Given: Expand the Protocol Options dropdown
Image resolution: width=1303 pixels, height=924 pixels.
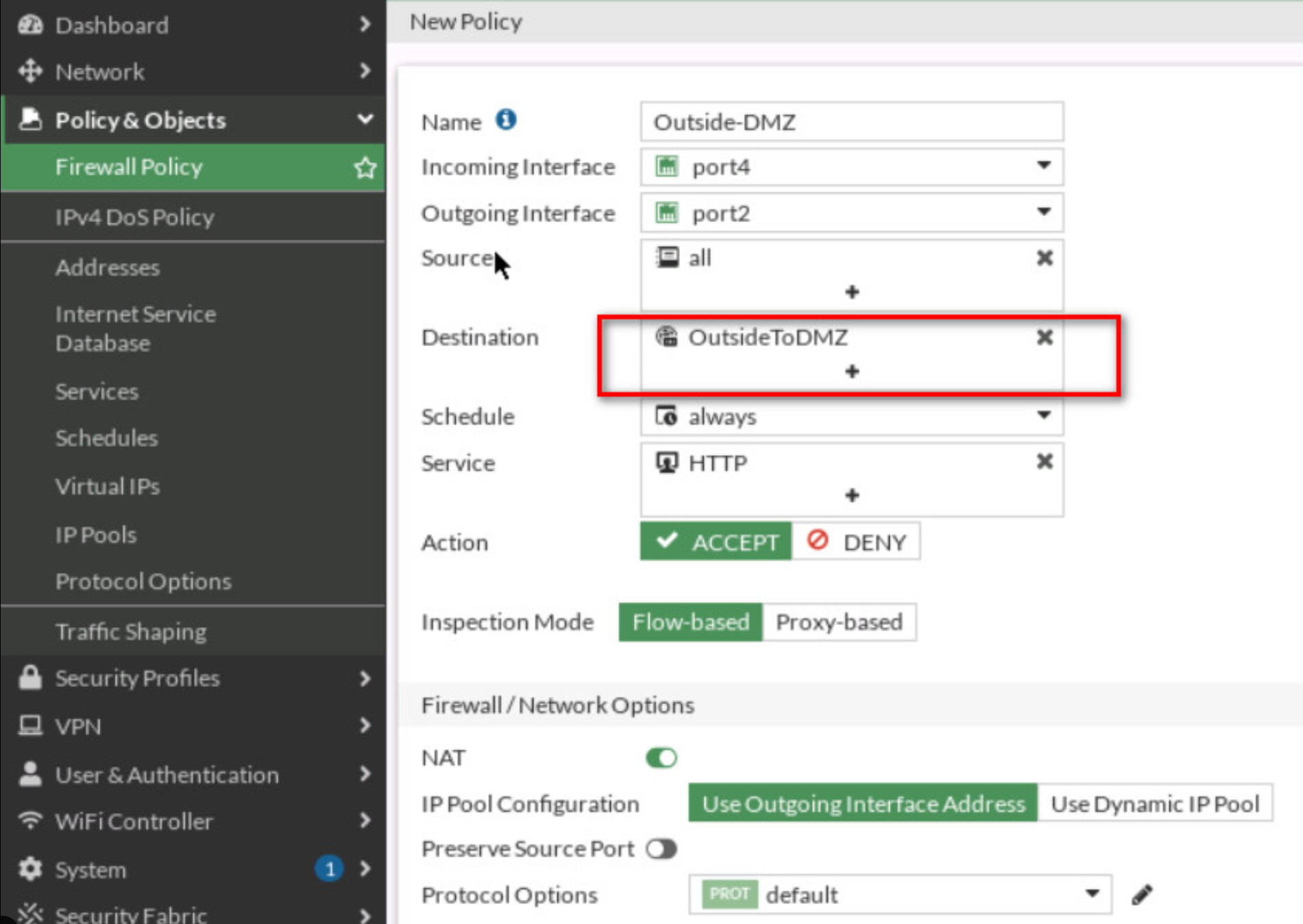Looking at the screenshot, I should [1091, 895].
